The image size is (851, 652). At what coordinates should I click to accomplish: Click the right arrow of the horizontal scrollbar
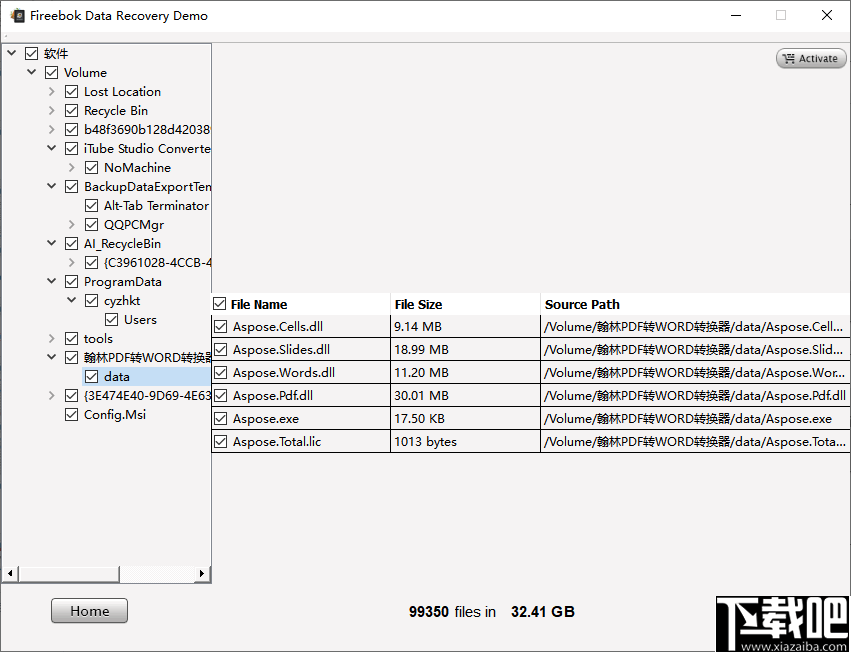click(x=203, y=573)
